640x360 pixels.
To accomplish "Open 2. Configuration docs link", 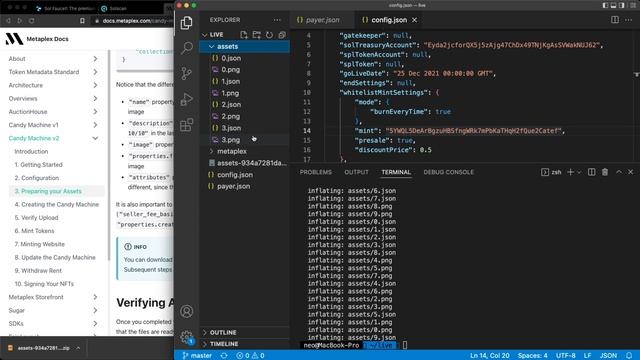I will (x=37, y=178).
